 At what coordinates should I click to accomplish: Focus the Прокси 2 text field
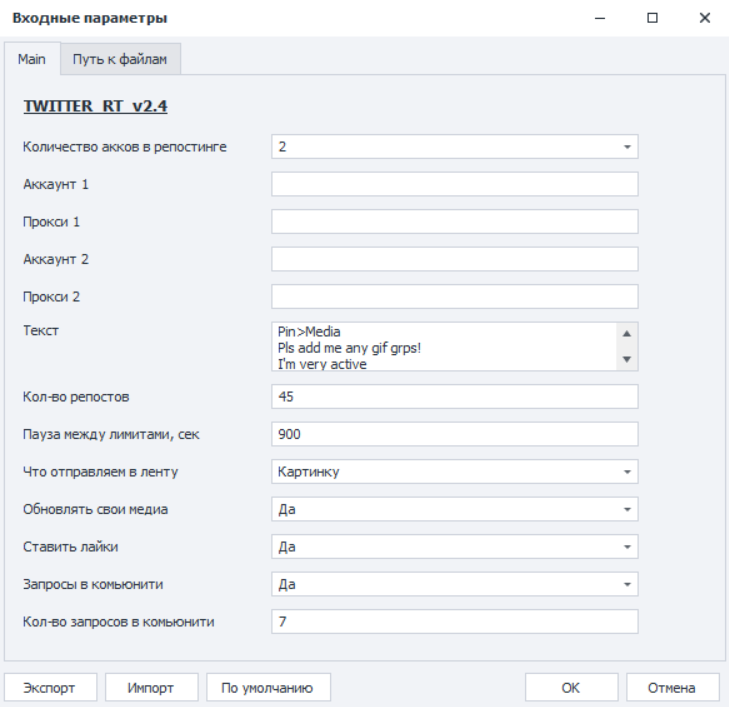click(454, 297)
